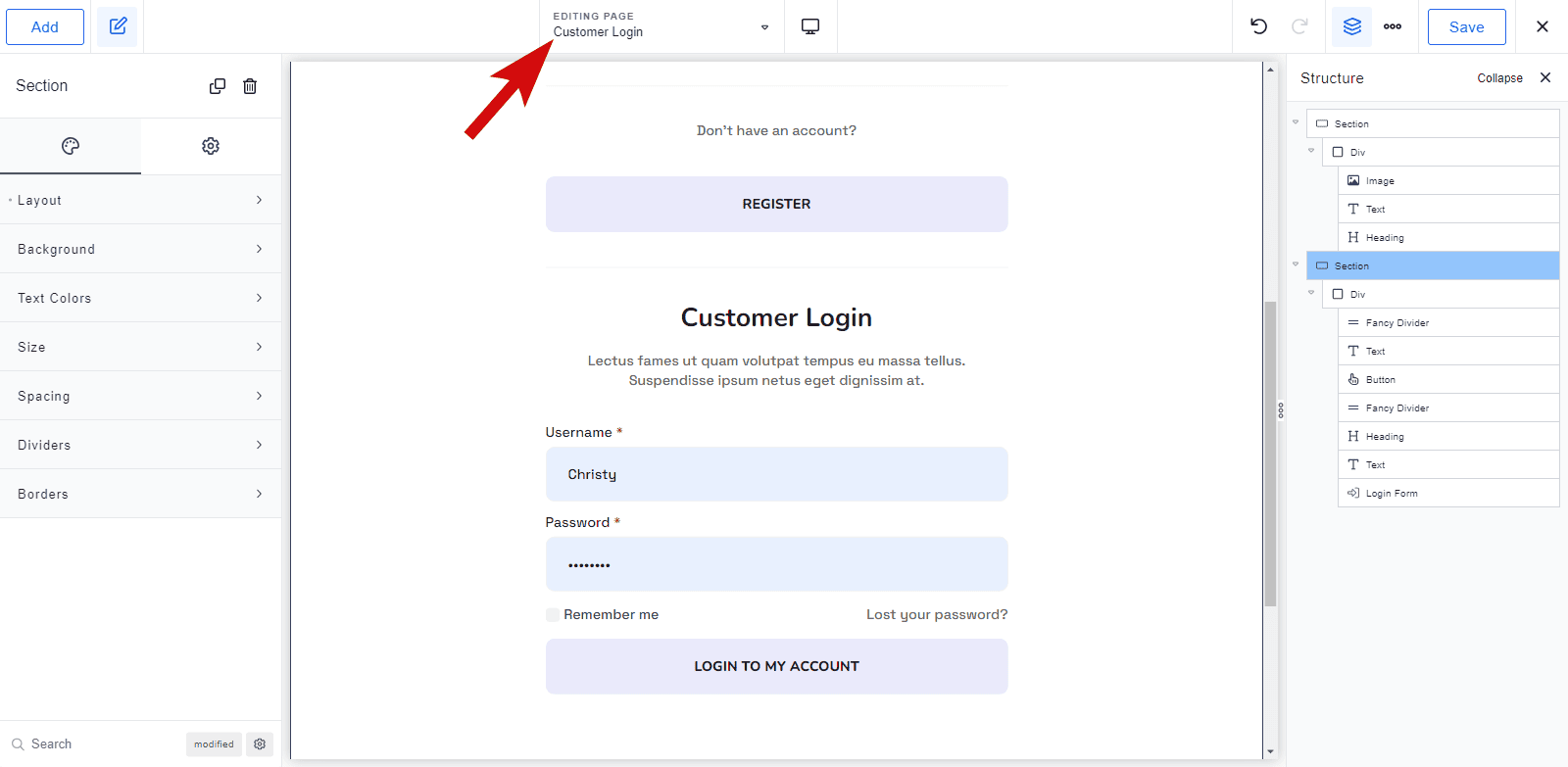Click the edit pencil icon in top toolbar
Viewport: 1568px width, 767px height.
coord(118,26)
